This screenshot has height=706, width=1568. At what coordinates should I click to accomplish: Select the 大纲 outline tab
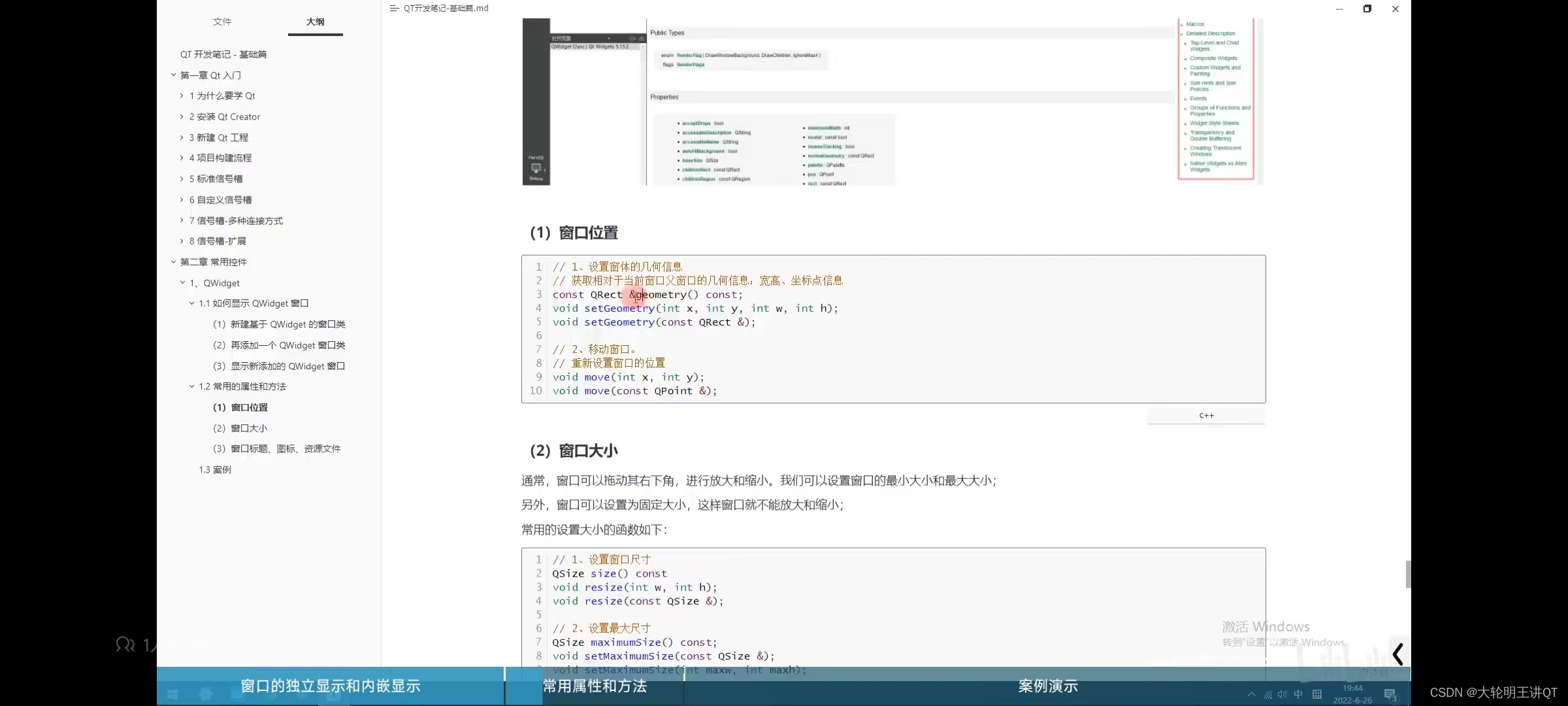pyautogui.click(x=315, y=22)
